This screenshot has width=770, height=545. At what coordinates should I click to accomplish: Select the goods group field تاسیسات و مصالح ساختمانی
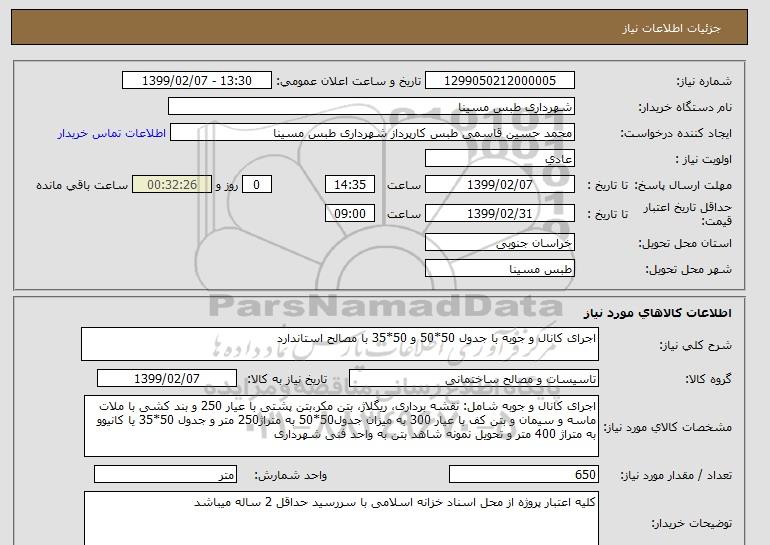[x=474, y=379]
